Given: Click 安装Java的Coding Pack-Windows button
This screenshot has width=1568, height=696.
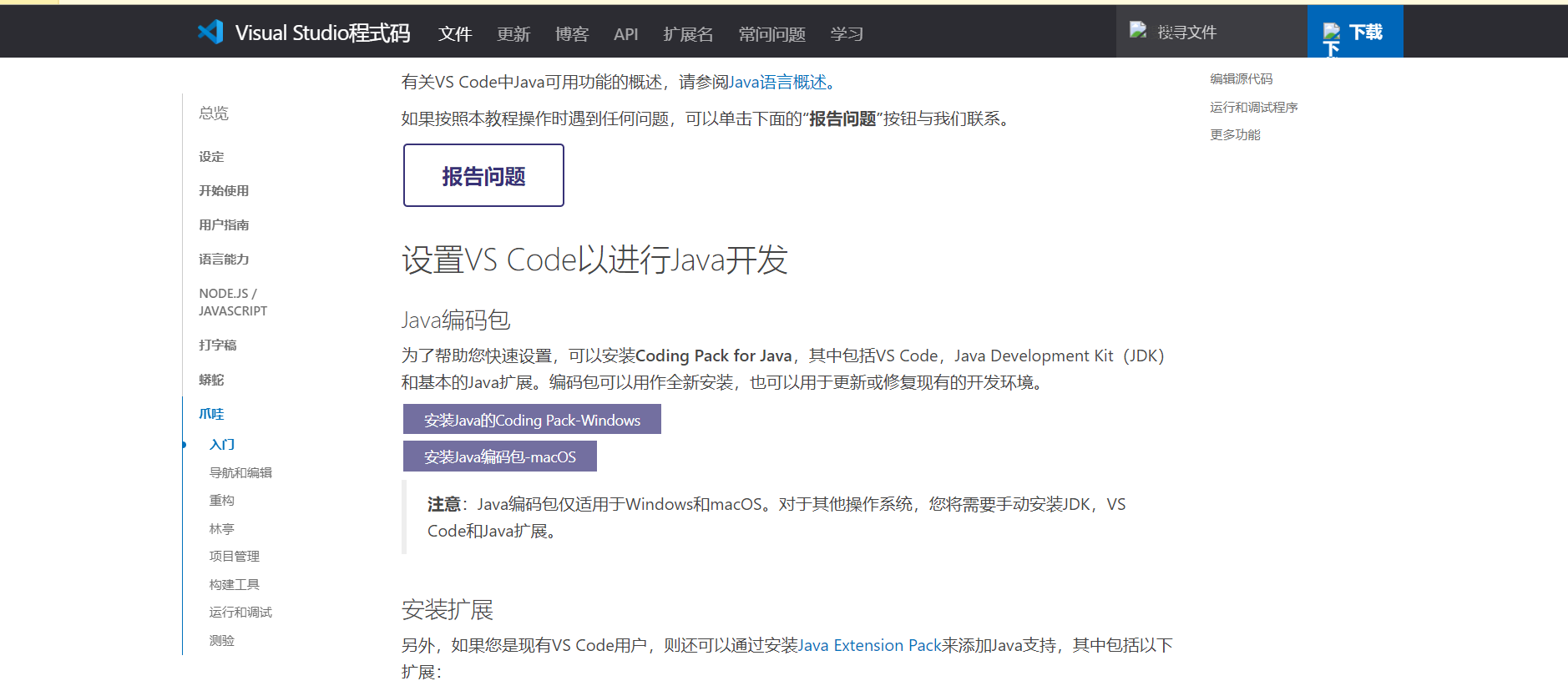Looking at the screenshot, I should click(532, 419).
